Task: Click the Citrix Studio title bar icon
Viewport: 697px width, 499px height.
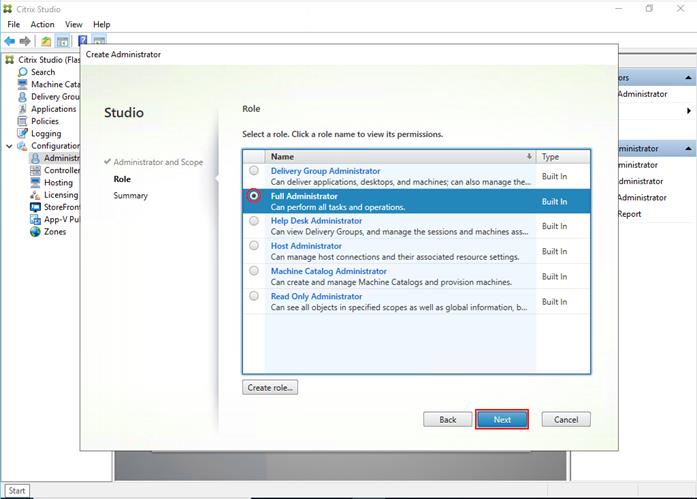Action: click(x=8, y=9)
